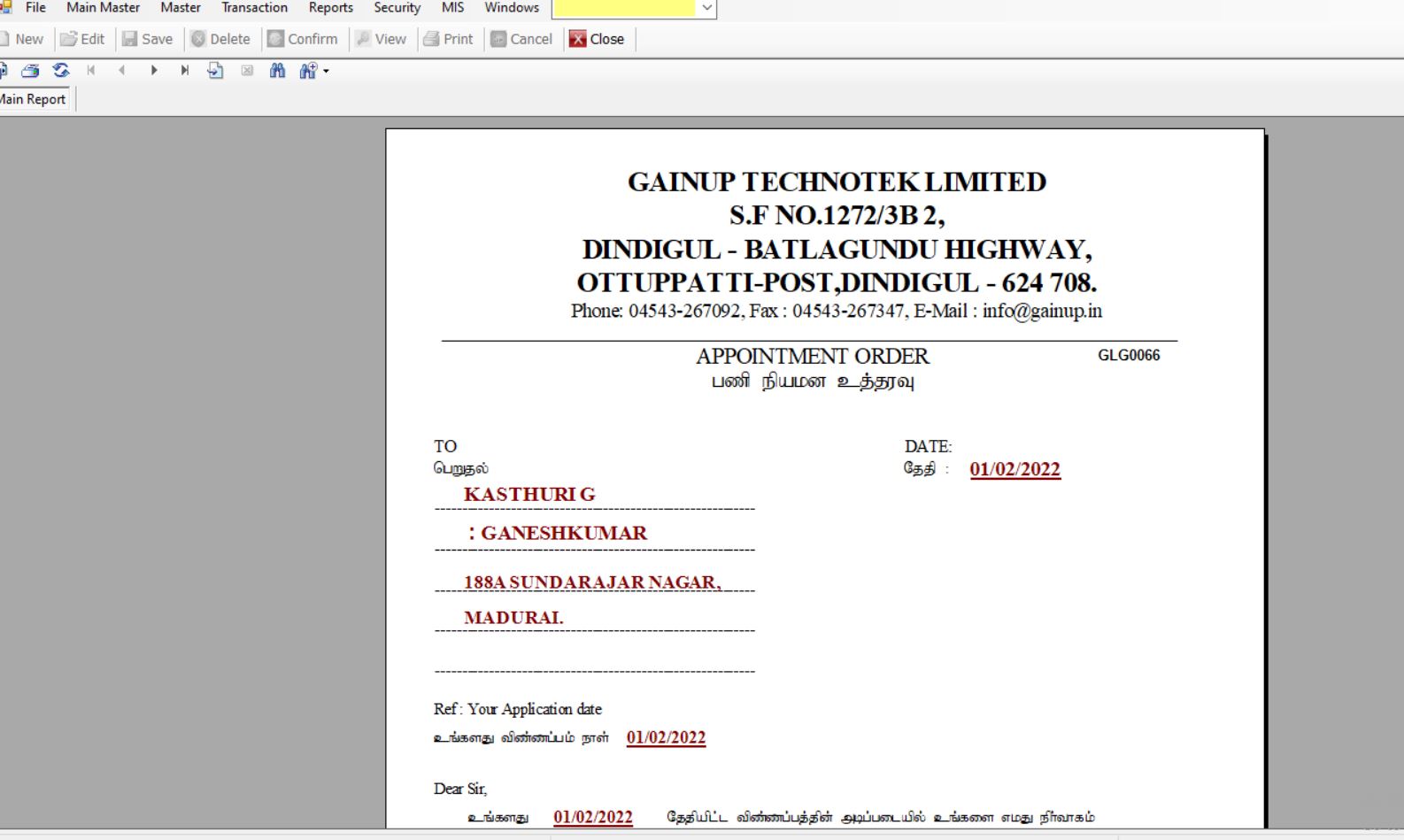Go to the first report page

tap(91, 71)
